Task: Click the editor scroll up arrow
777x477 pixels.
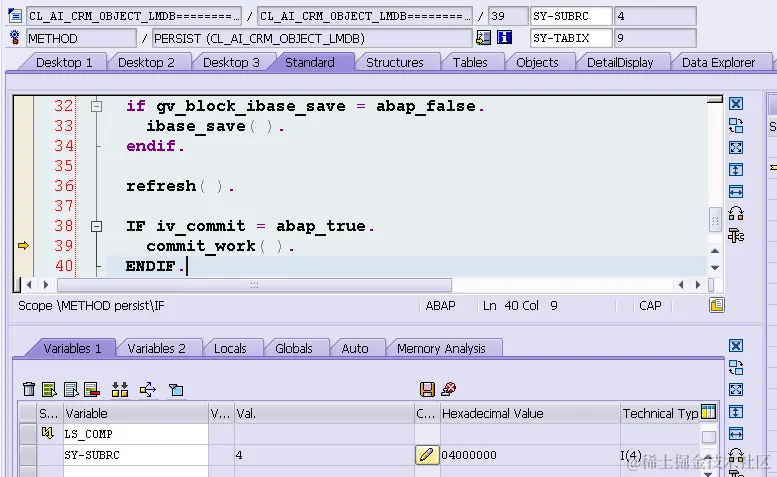Action: (x=715, y=251)
